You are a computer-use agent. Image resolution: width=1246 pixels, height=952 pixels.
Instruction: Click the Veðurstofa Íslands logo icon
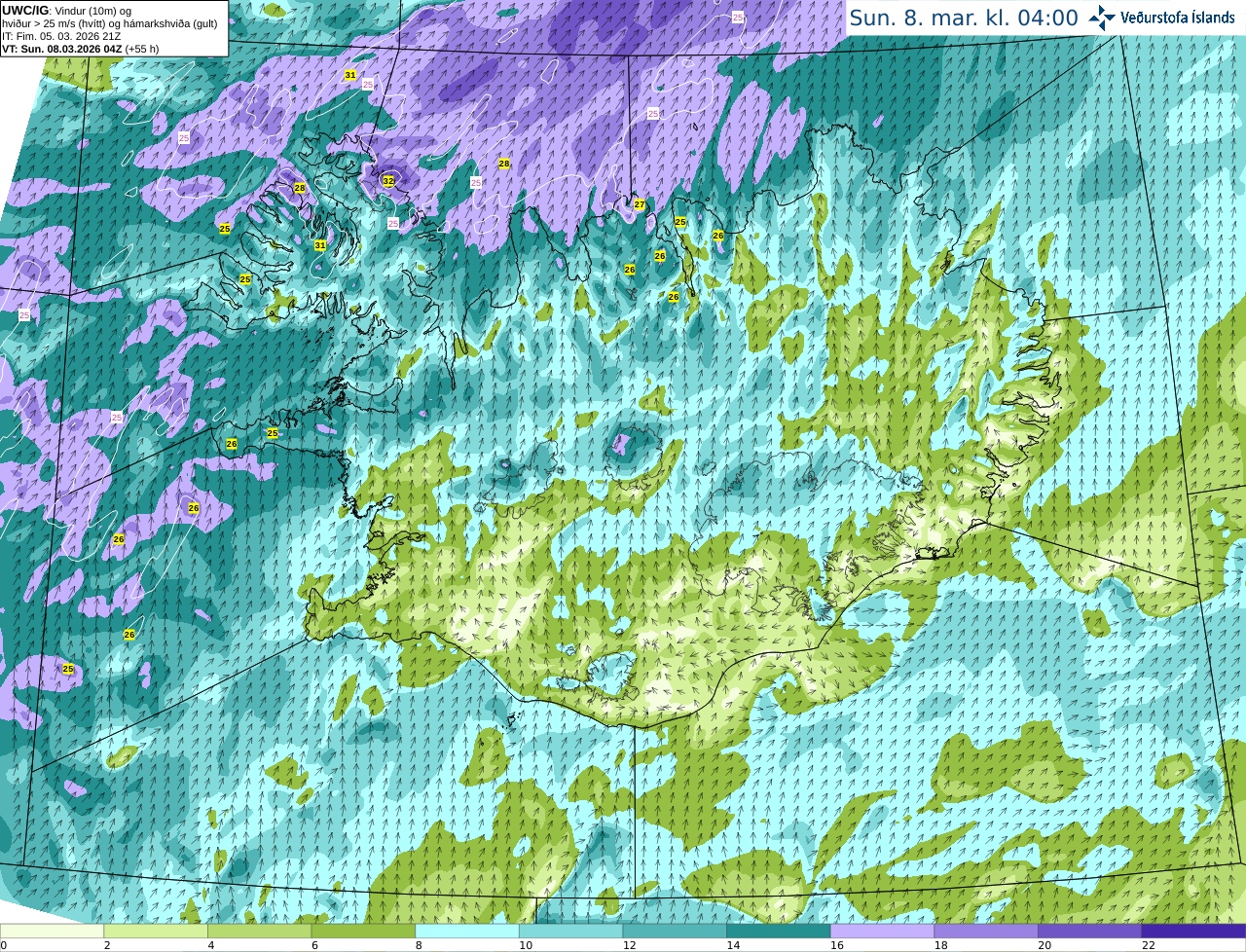click(x=1102, y=18)
